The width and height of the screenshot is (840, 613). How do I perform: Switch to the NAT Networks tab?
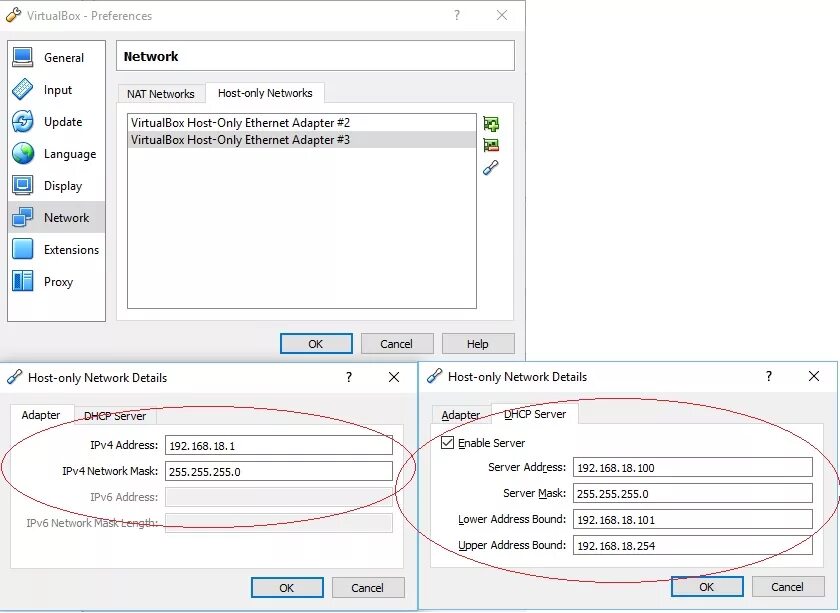tap(161, 94)
